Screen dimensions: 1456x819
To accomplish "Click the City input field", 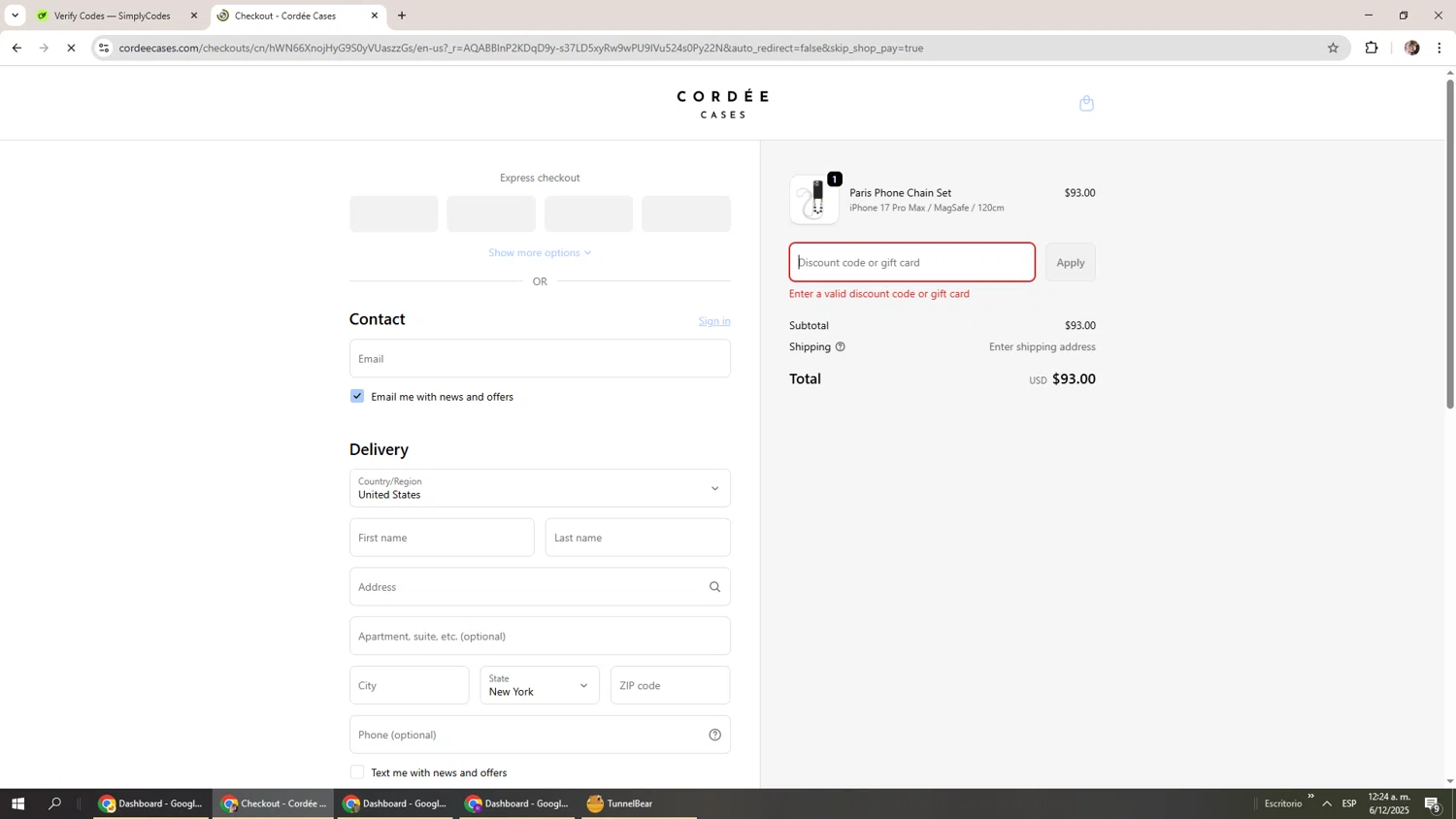I will tap(410, 685).
